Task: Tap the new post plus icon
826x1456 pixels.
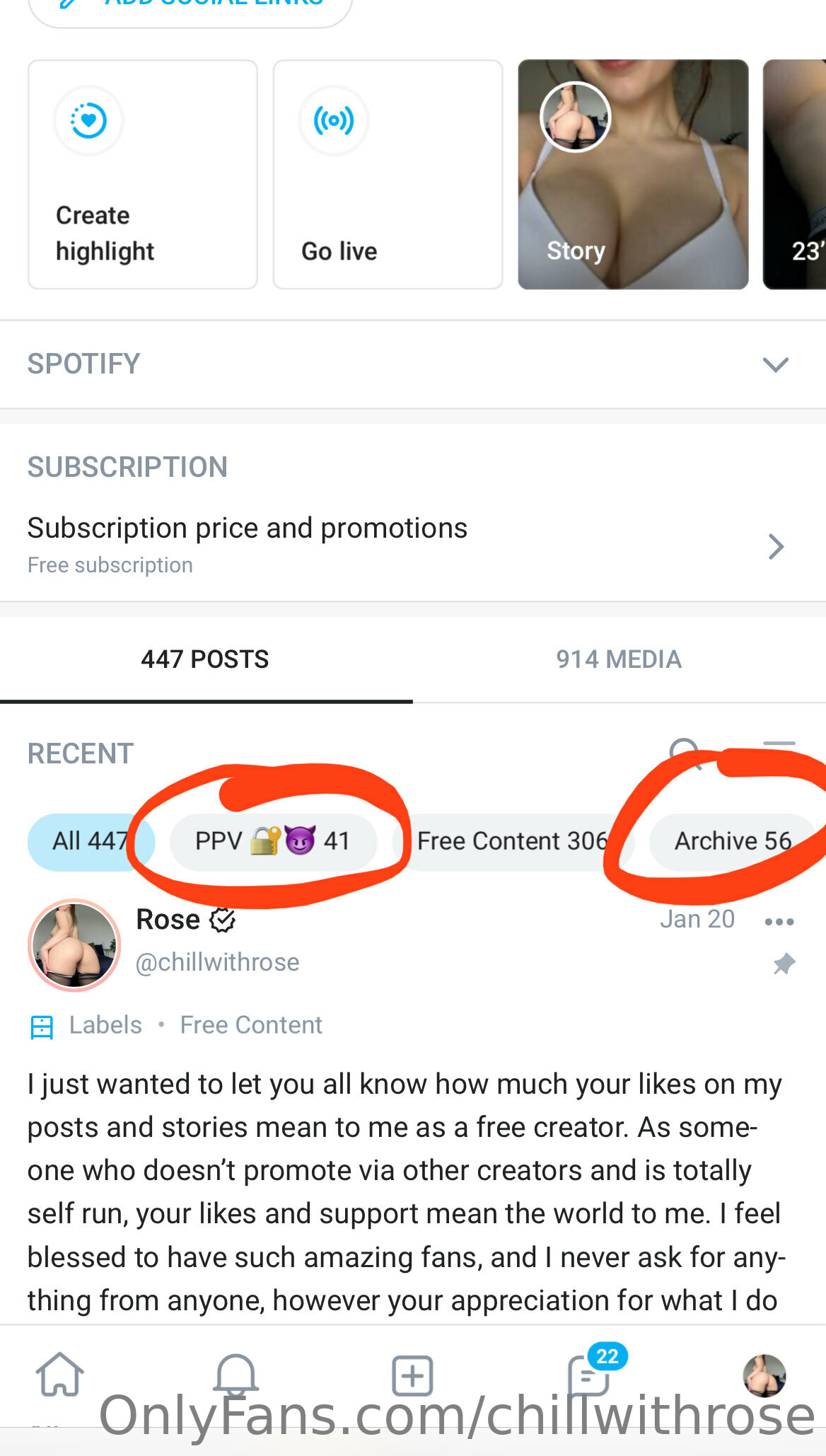Action: pyautogui.click(x=412, y=1375)
